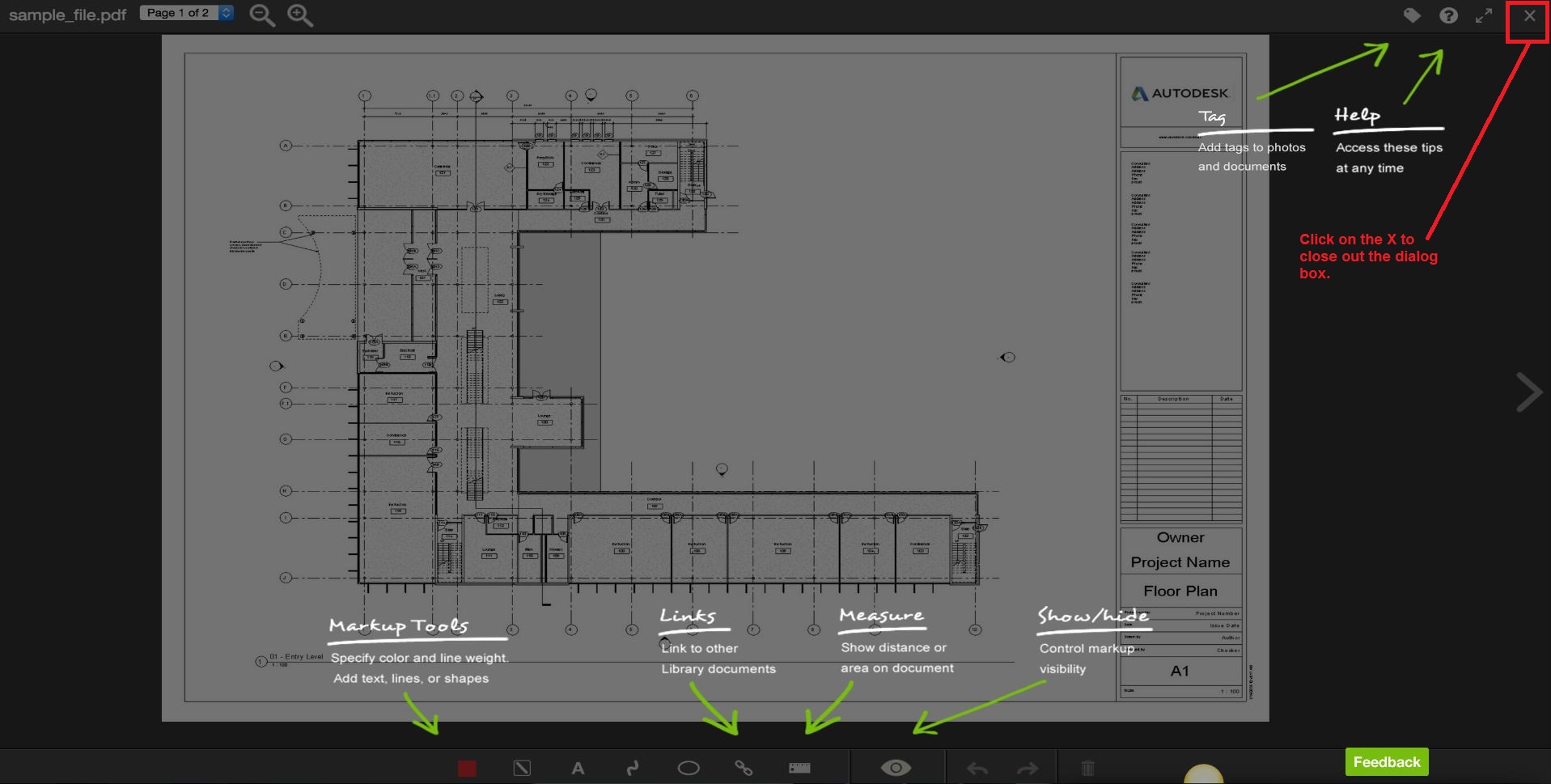Choose the red markup color swatch
The height and width of the screenshot is (784, 1551).
[x=466, y=767]
